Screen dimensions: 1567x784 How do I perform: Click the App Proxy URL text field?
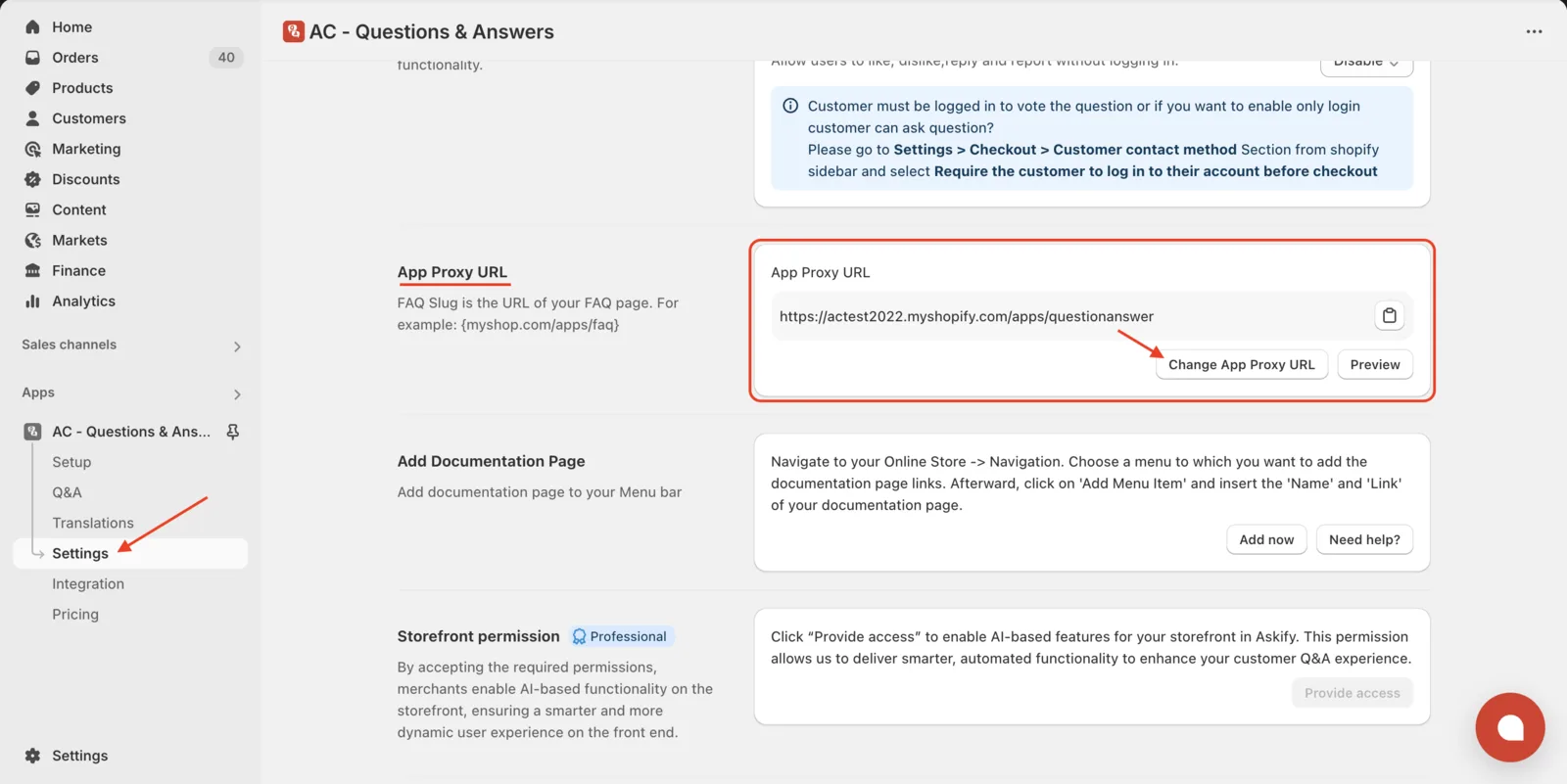(x=1072, y=316)
